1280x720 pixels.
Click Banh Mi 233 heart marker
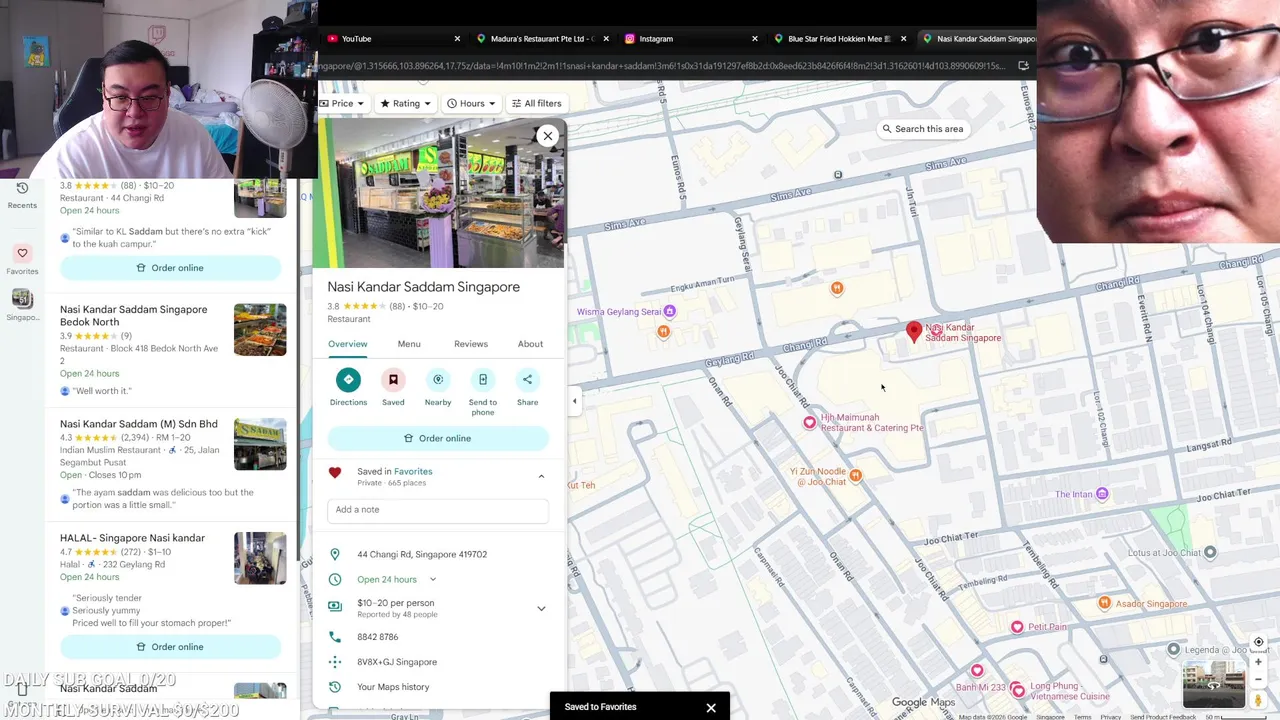point(977,670)
